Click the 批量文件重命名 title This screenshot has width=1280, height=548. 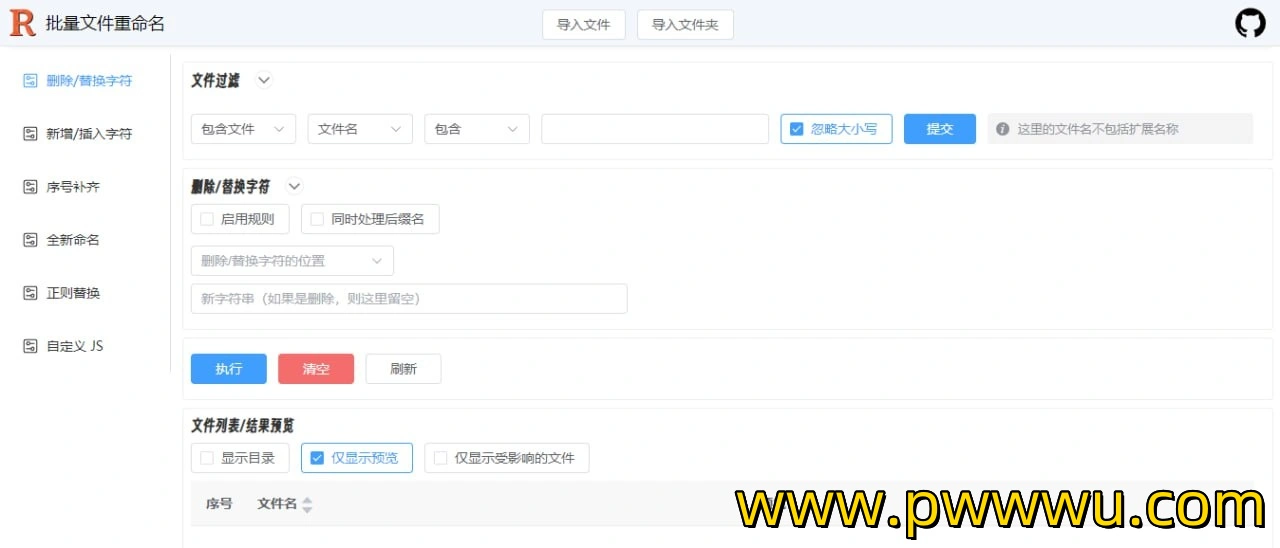(x=105, y=24)
